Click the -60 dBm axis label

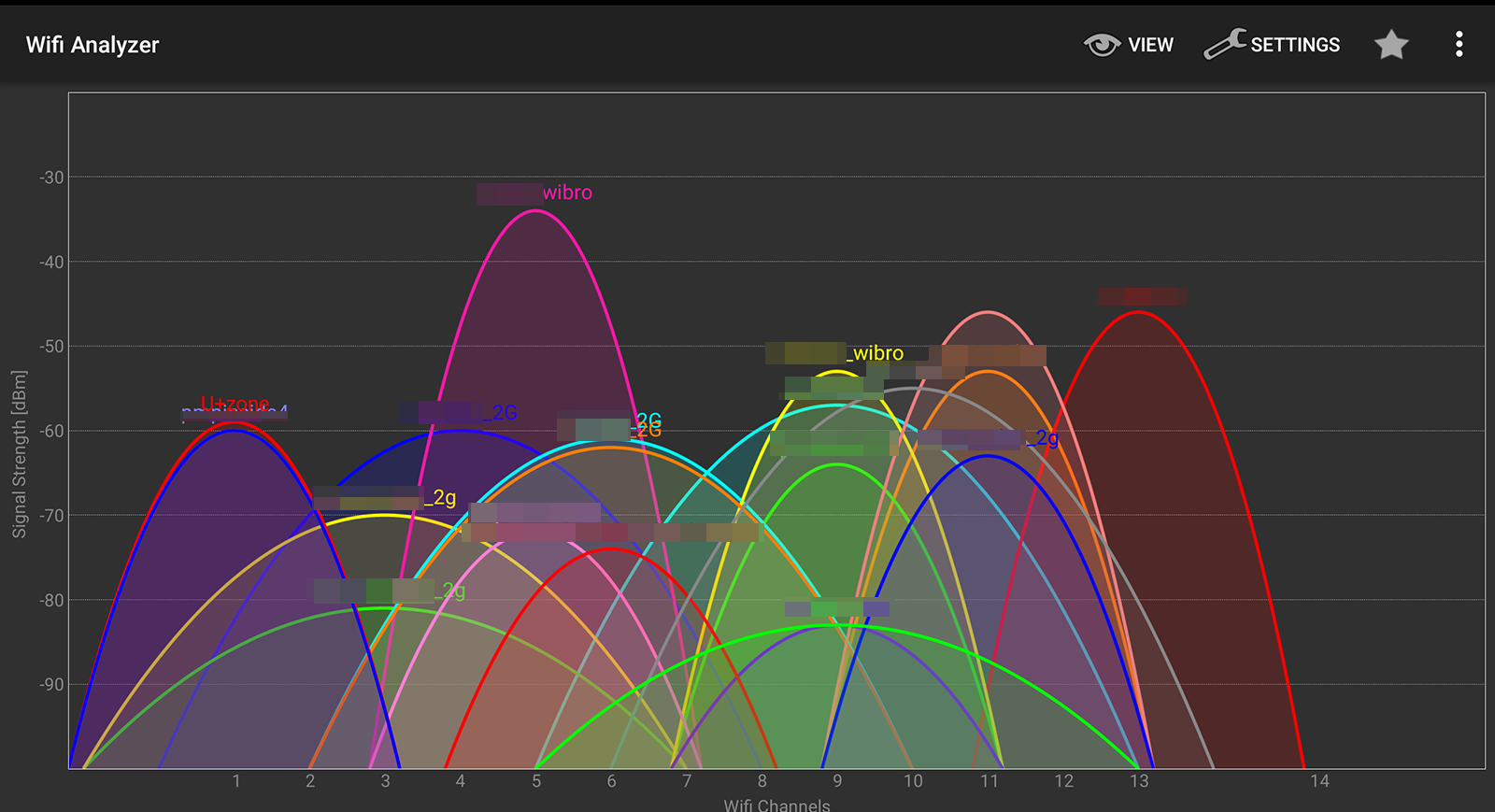coord(51,432)
